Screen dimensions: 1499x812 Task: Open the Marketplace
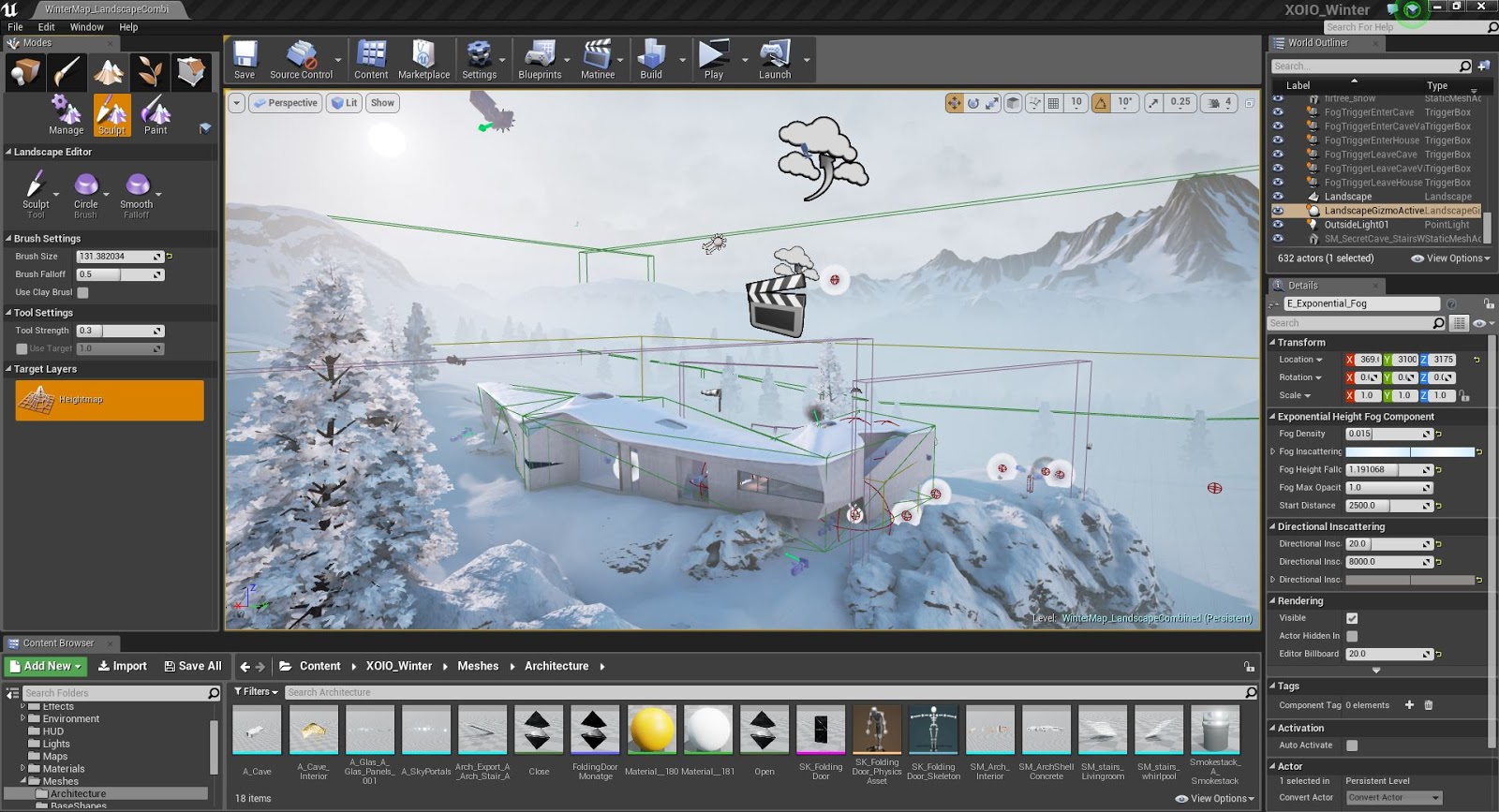[x=423, y=60]
